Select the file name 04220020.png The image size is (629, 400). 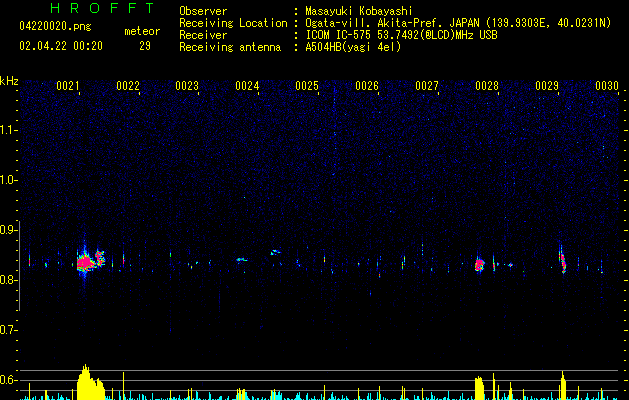[55, 27]
